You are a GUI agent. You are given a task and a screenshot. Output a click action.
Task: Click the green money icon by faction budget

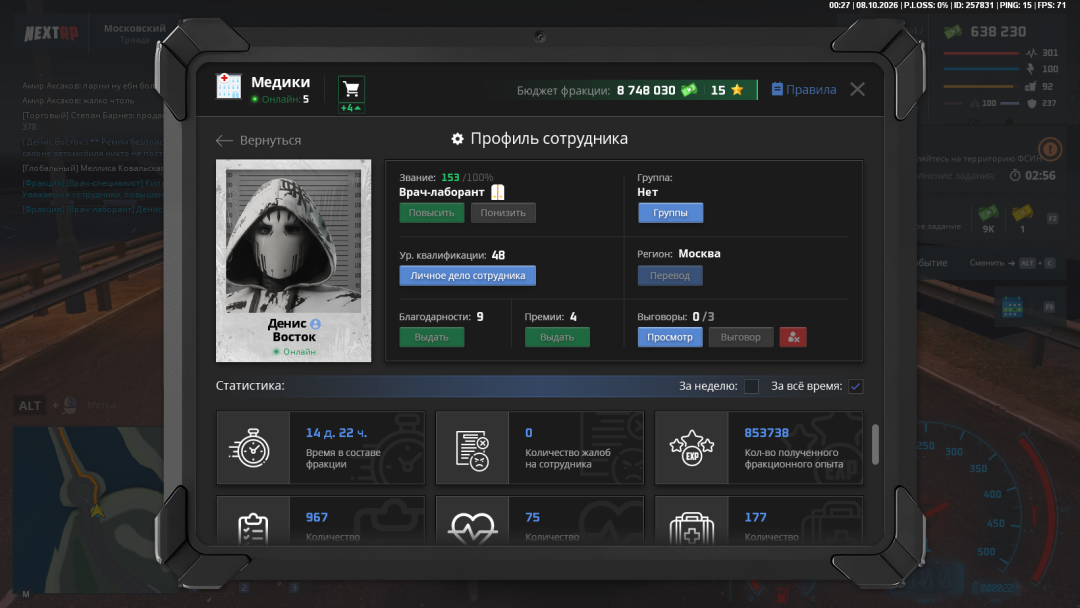pos(689,90)
